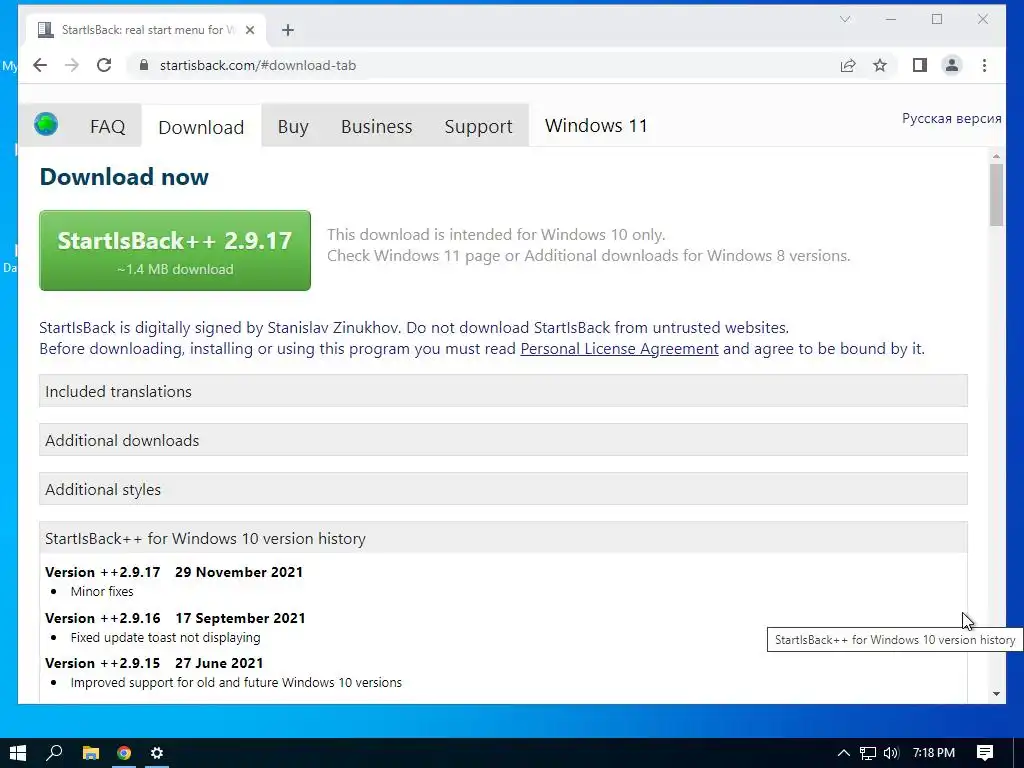Screen dimensions: 1024x768
Task: Switch to the Business tab
Action: pos(377,126)
